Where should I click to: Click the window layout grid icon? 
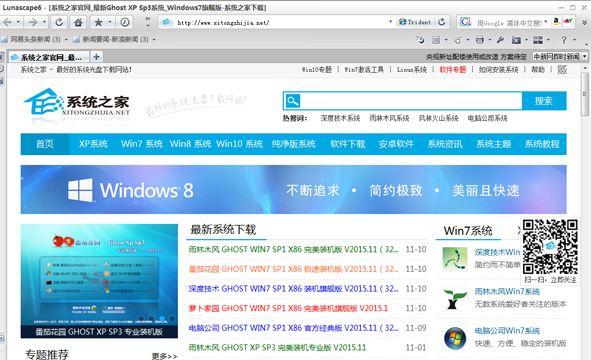point(538,40)
